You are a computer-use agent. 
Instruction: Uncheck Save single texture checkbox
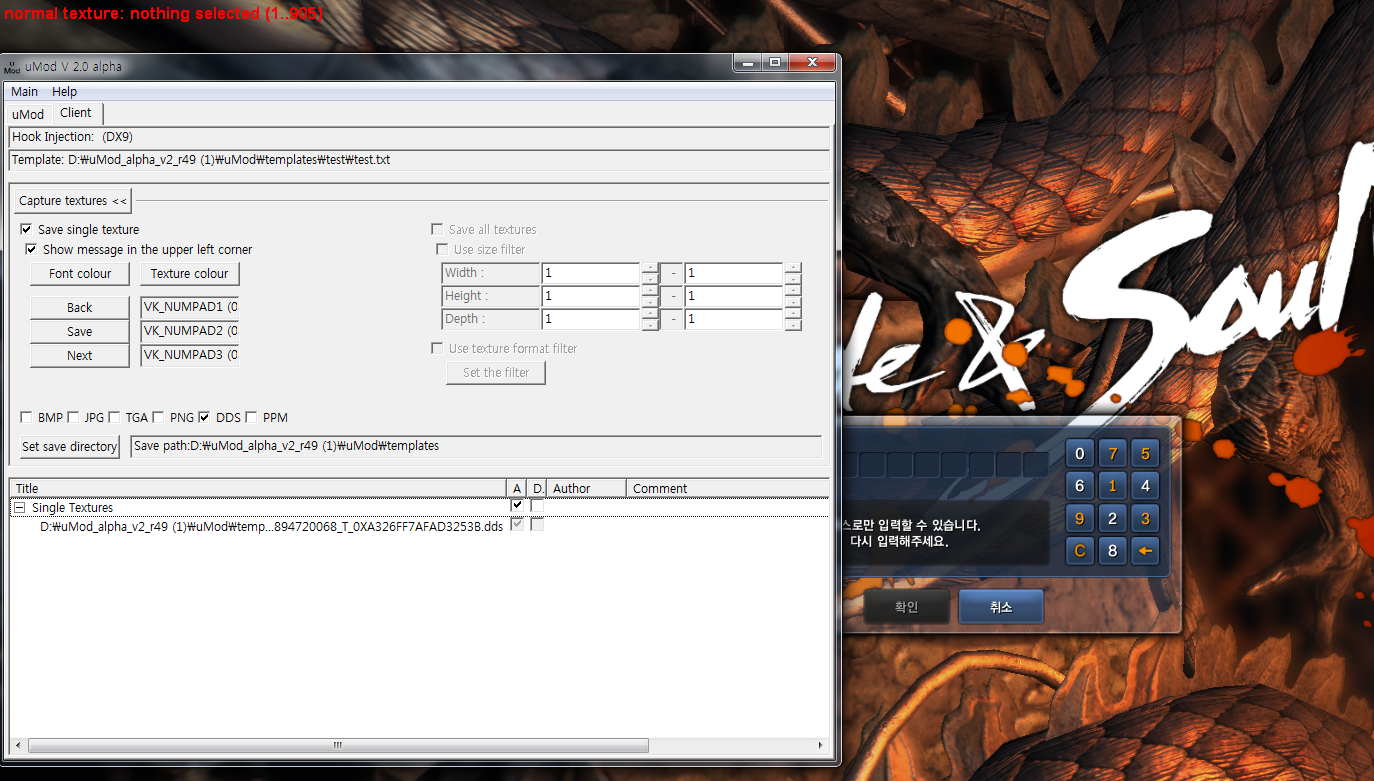(x=27, y=230)
